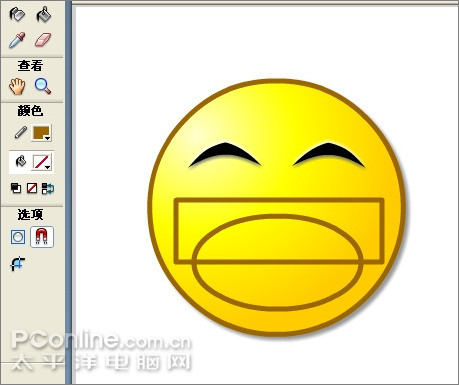The image size is (459, 385).
Task: Click the fill color bucket icon
Action: point(21,161)
